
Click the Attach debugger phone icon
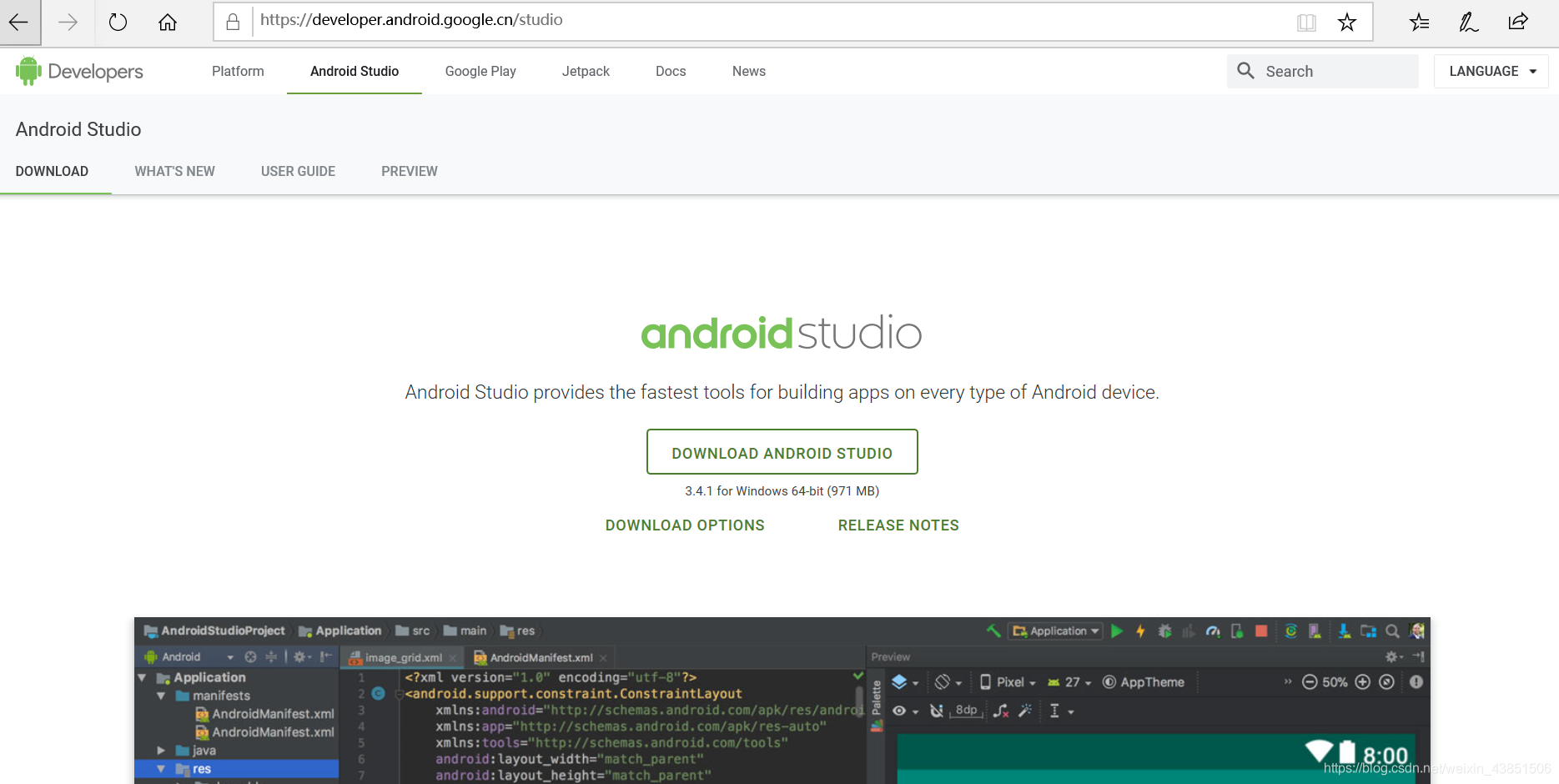(1237, 631)
